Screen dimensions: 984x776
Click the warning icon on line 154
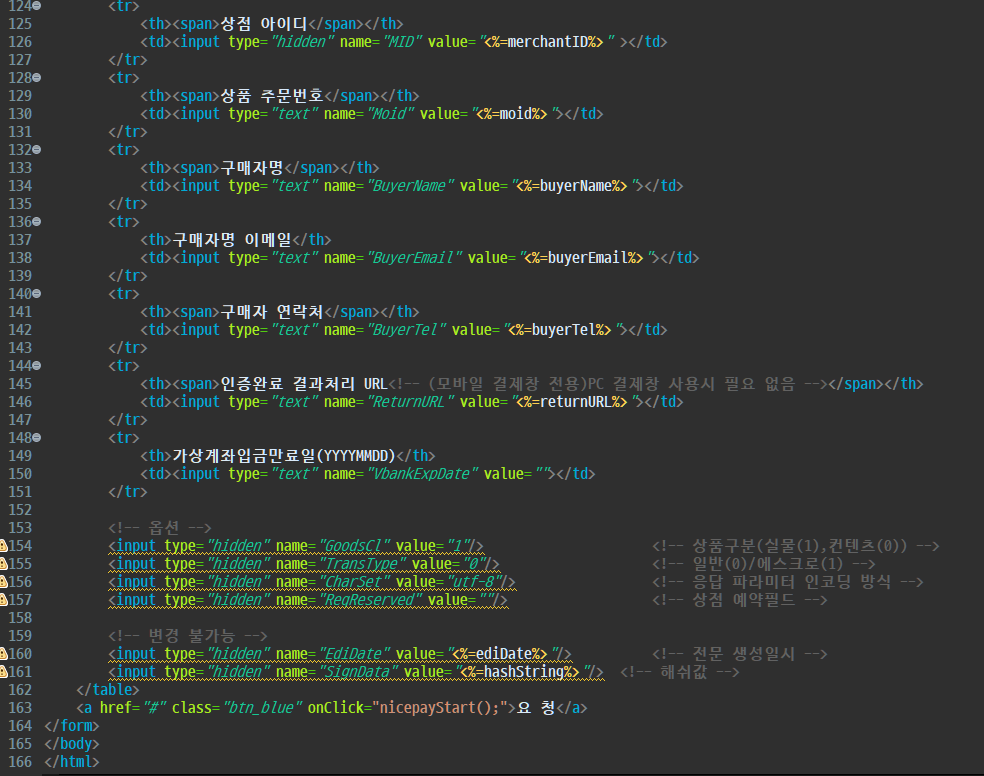3,546
